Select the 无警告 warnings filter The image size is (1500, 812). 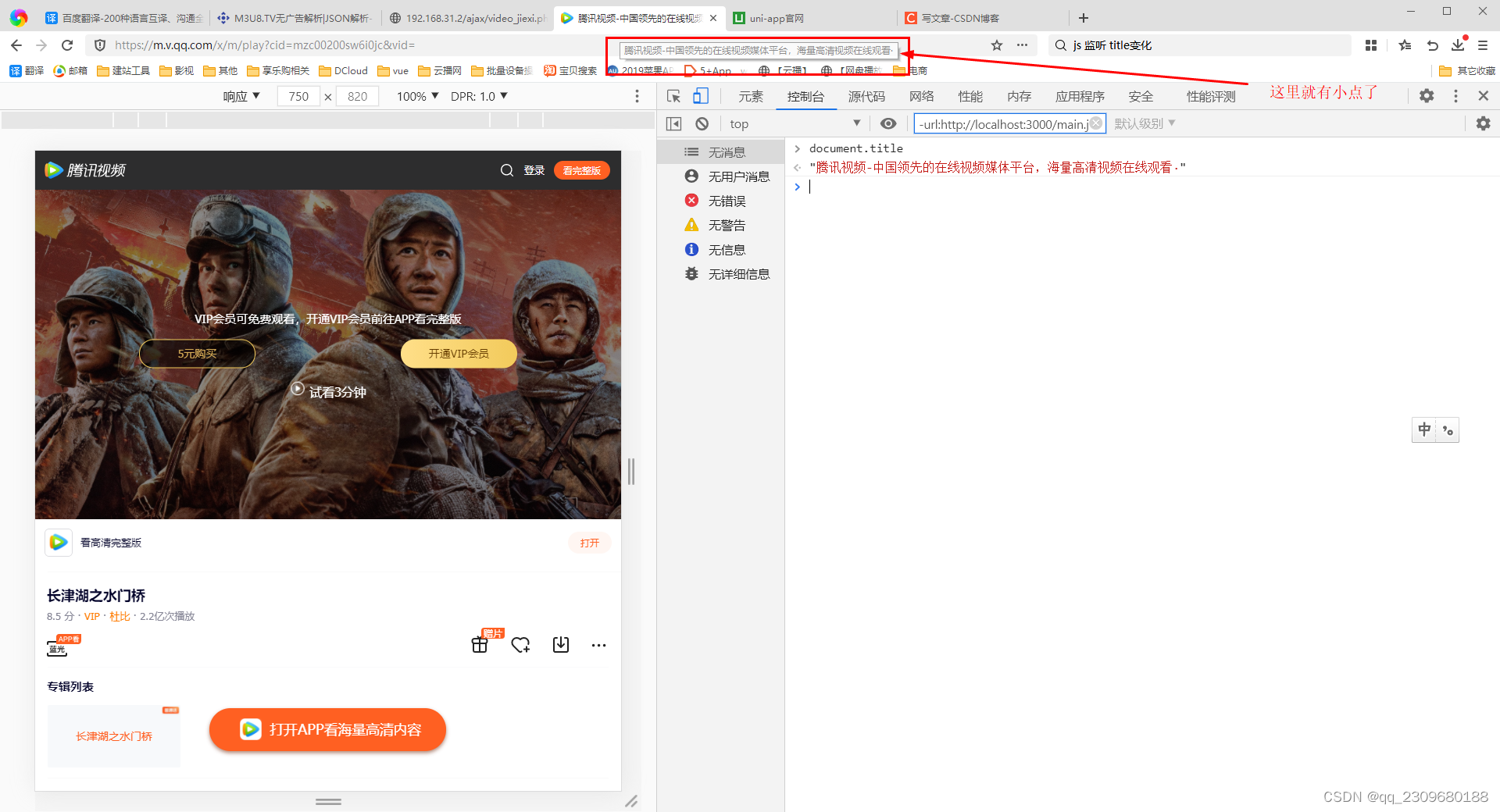[721, 225]
